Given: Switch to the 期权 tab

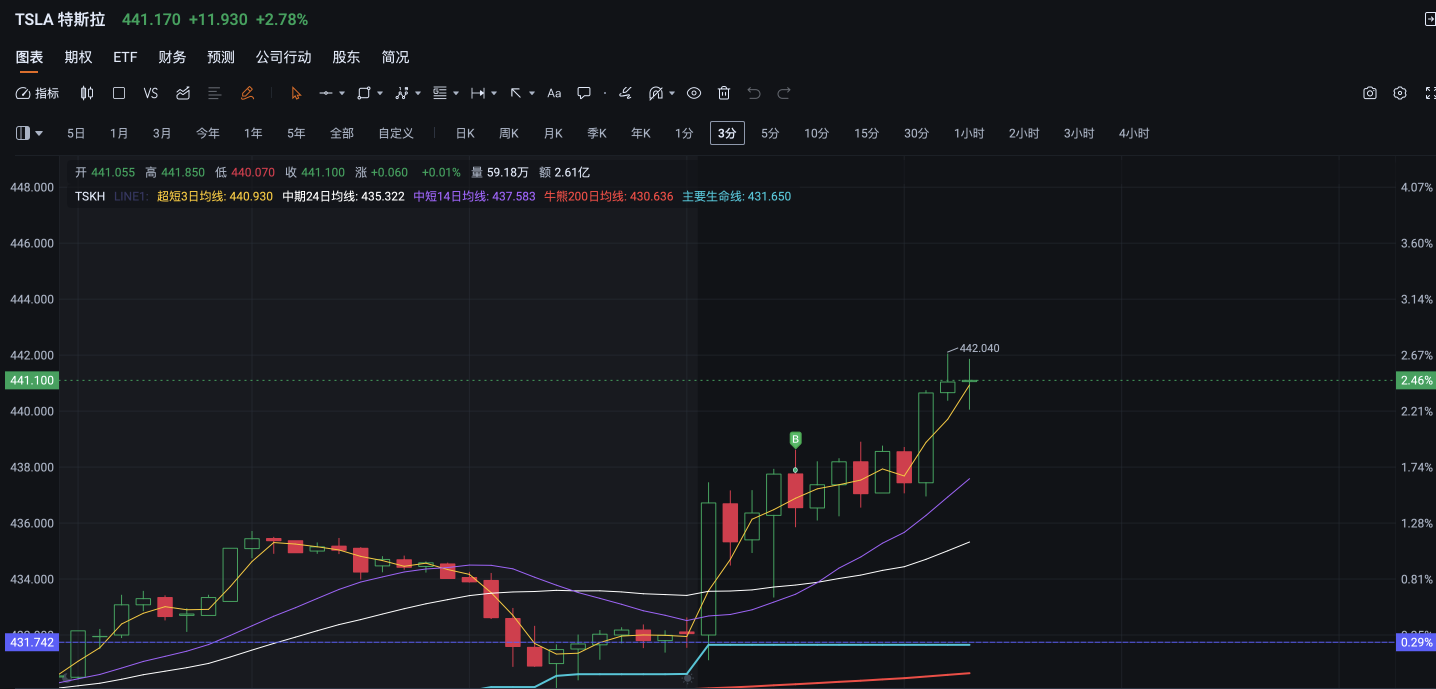Looking at the screenshot, I should [78, 57].
